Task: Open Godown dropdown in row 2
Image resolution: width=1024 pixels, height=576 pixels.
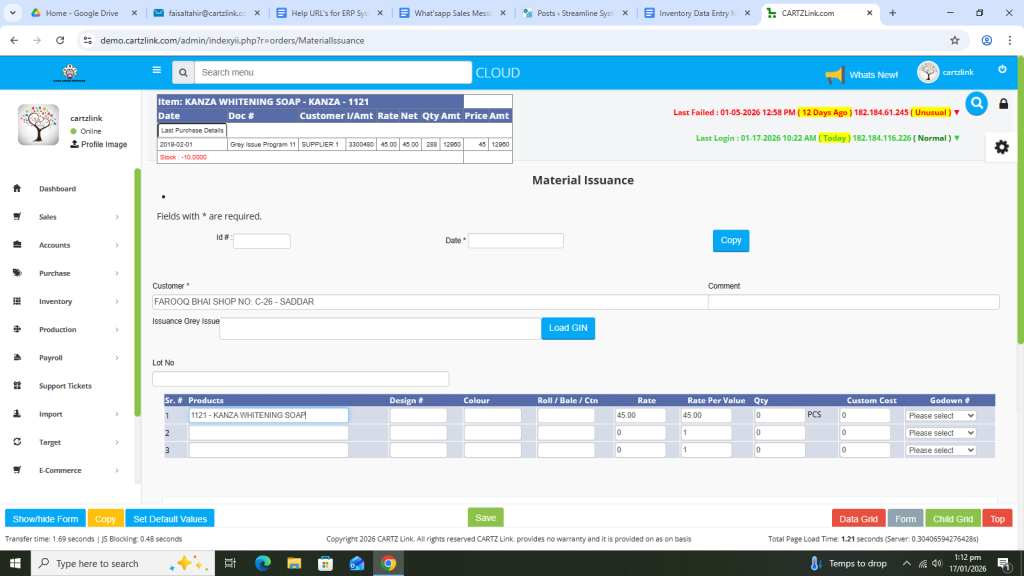Action: (940, 433)
